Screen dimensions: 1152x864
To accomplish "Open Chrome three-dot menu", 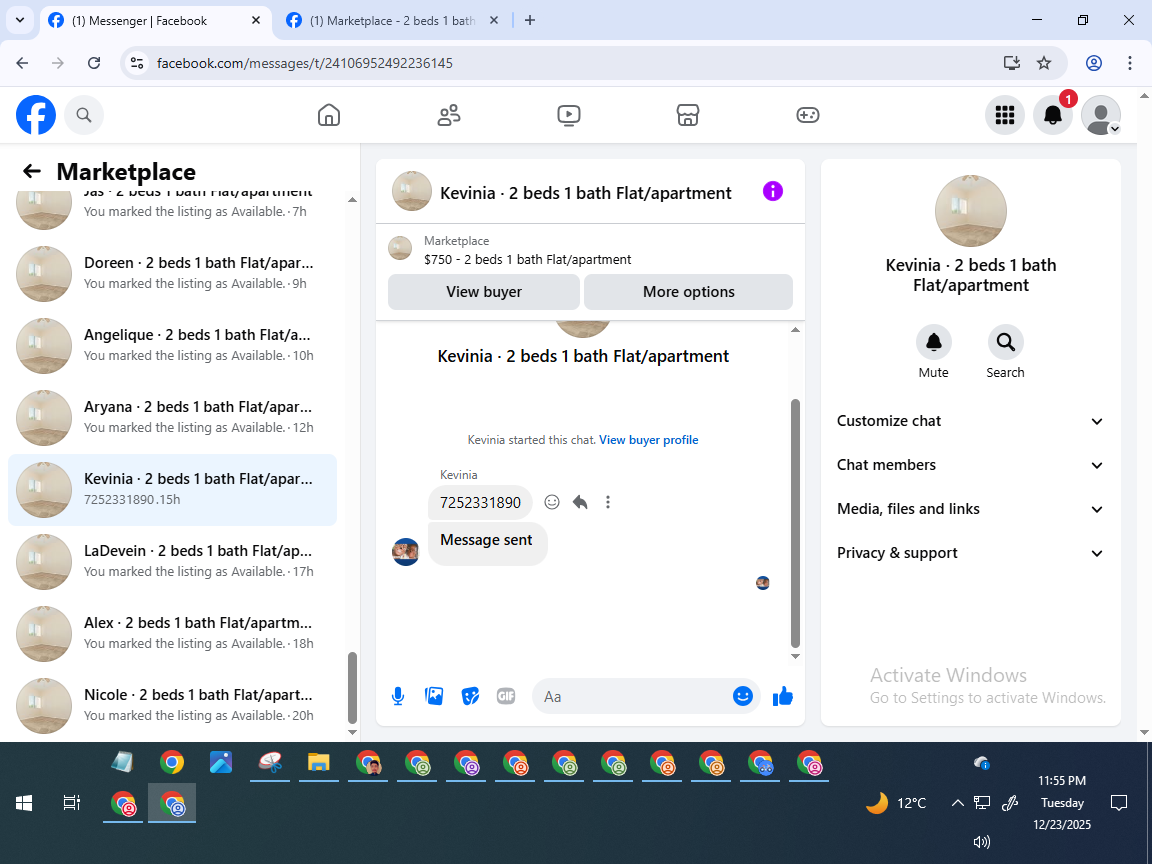I will click(x=1130, y=63).
